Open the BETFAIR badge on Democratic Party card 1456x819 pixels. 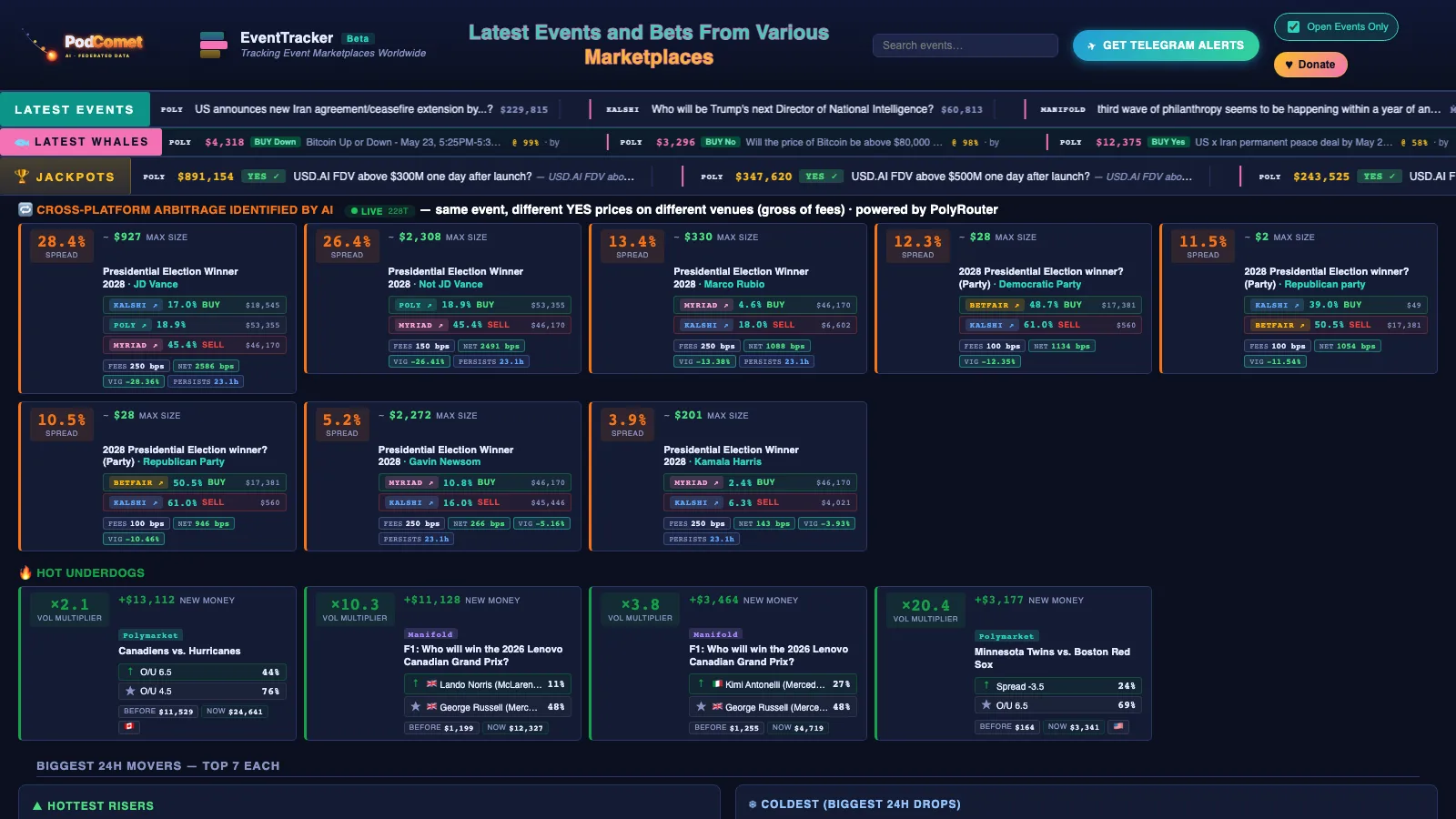[x=994, y=305]
